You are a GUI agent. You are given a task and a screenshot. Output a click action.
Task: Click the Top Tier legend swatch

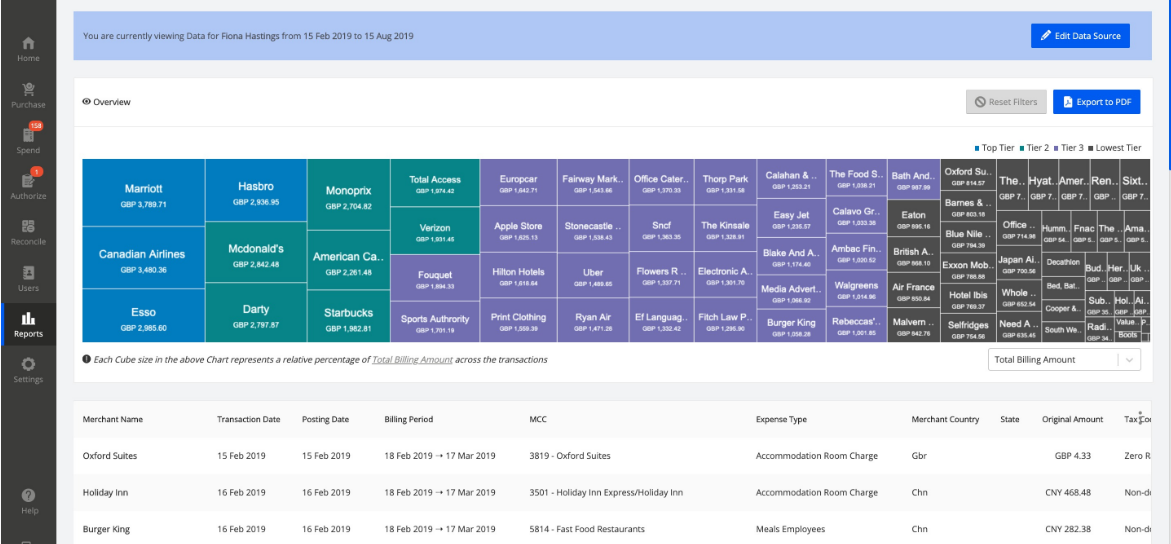[978, 148]
